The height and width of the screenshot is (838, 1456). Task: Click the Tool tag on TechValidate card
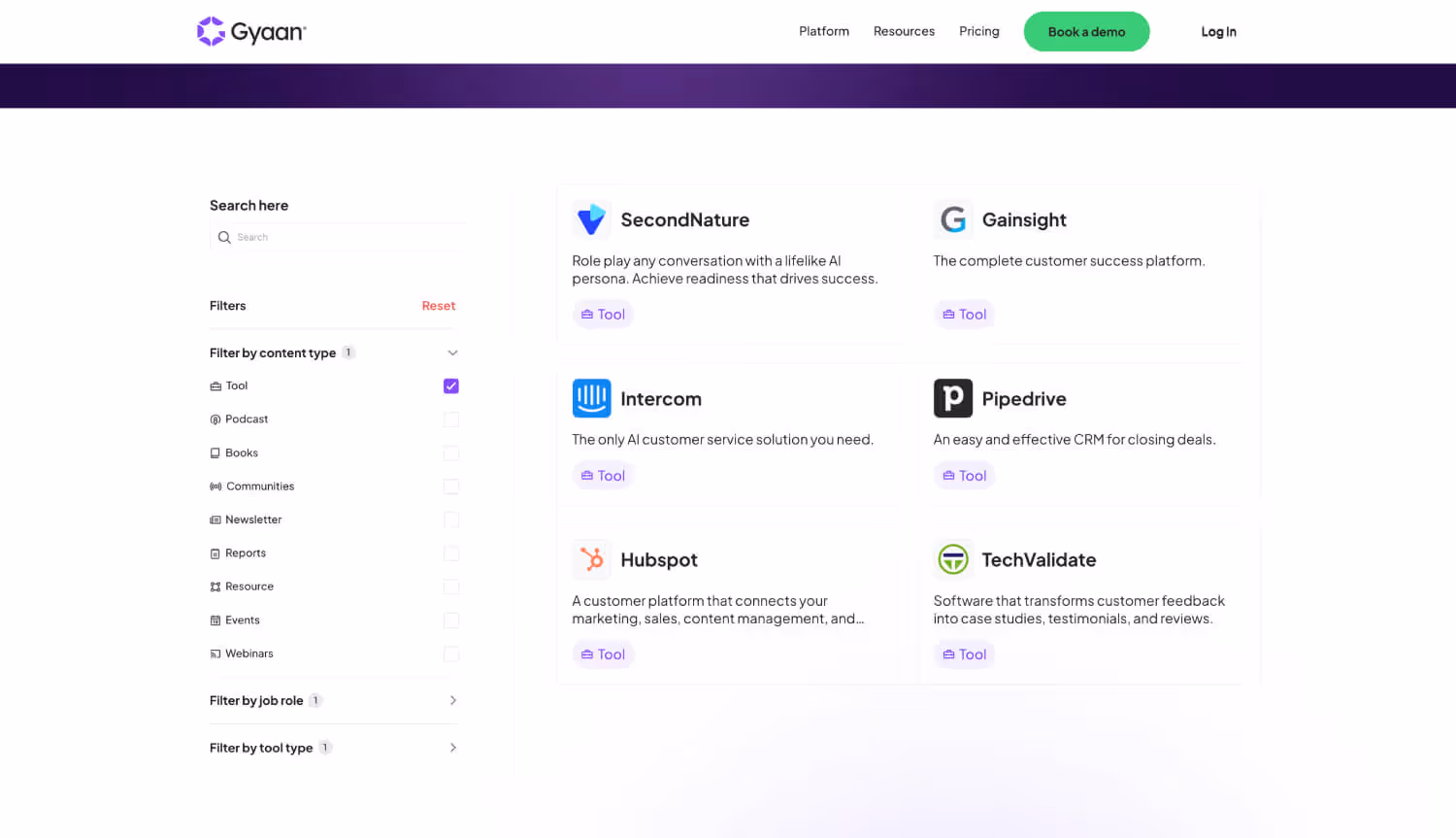964,654
